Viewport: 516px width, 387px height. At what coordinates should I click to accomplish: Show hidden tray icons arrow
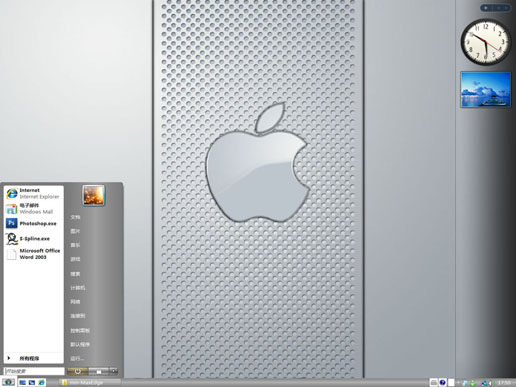point(458,383)
